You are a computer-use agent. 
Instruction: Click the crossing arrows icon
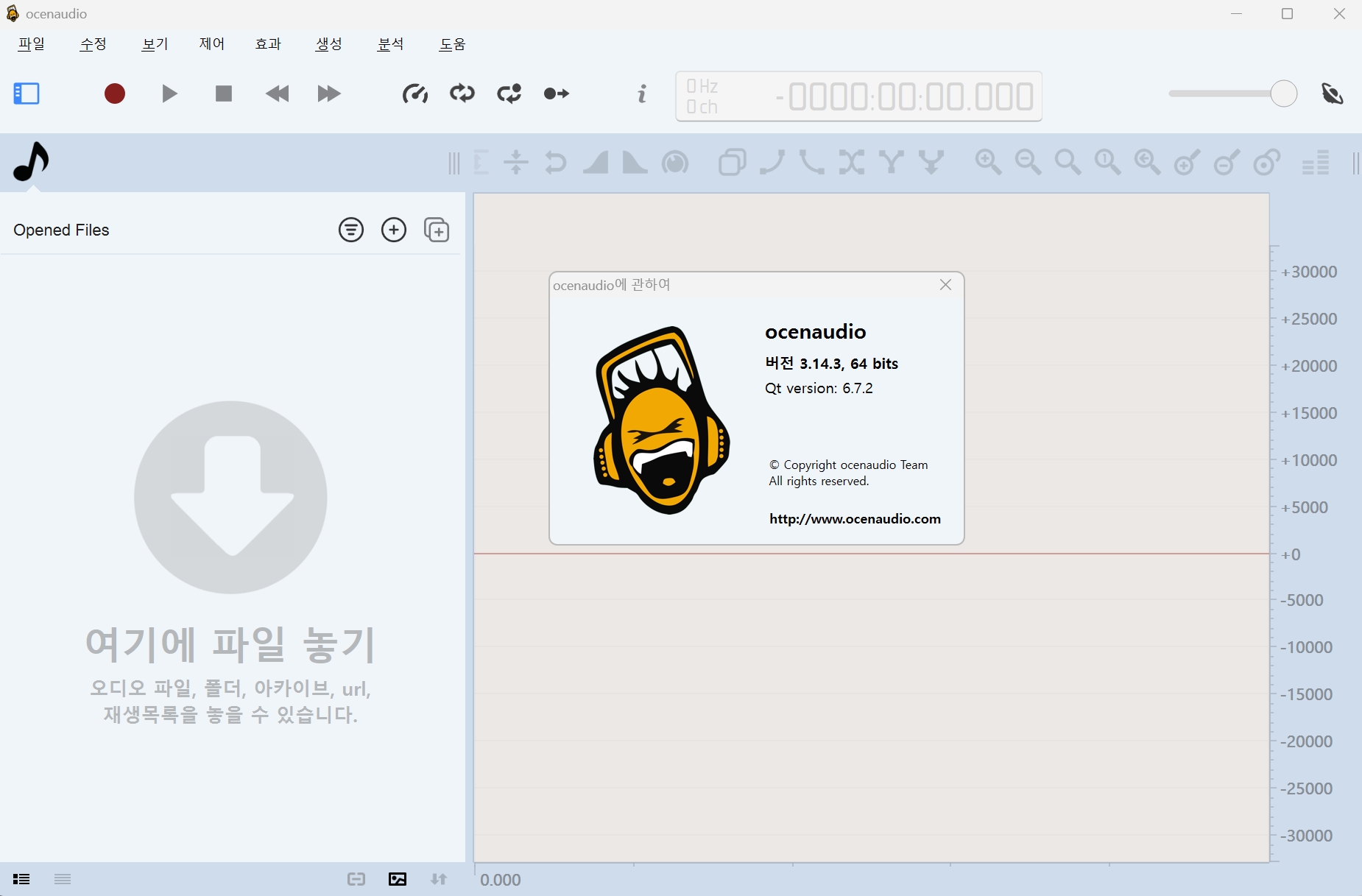(852, 162)
